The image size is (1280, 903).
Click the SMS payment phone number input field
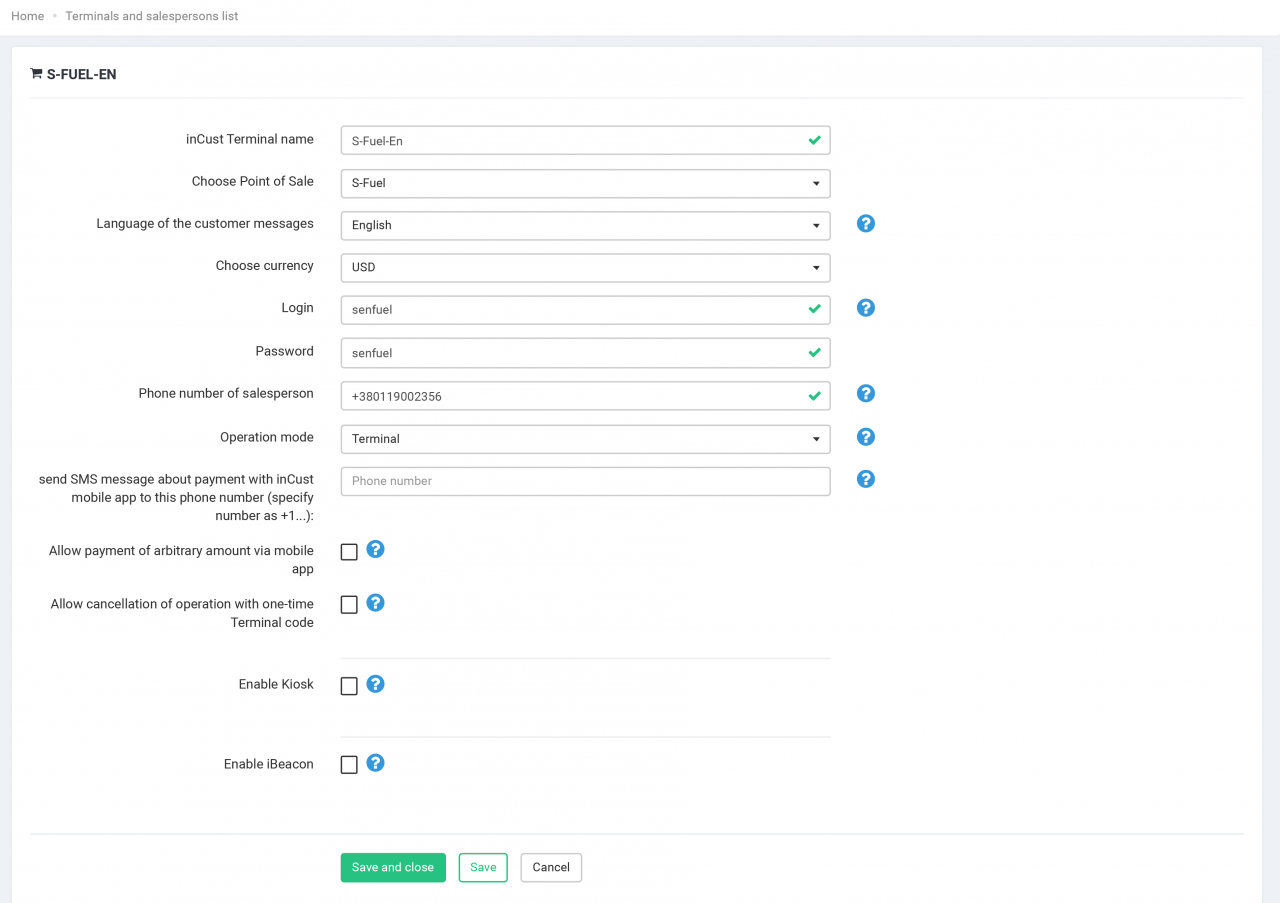coord(585,481)
